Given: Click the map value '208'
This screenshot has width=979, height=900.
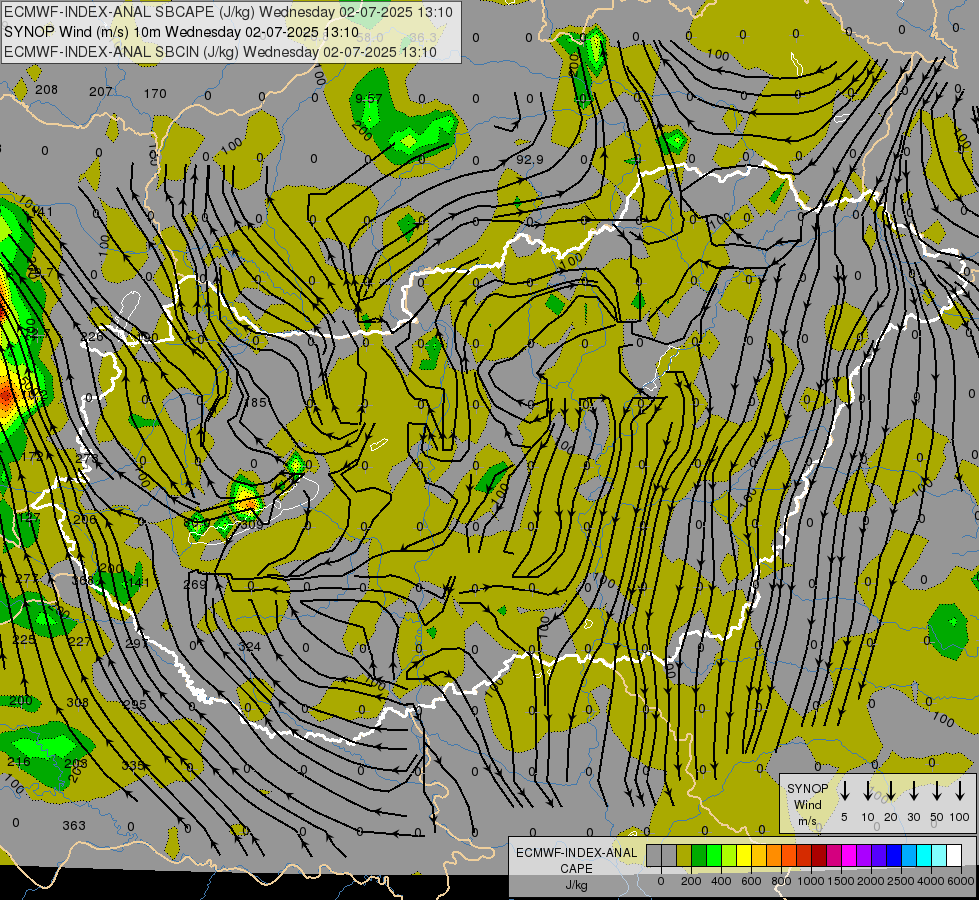Looking at the screenshot, I should point(46,89).
